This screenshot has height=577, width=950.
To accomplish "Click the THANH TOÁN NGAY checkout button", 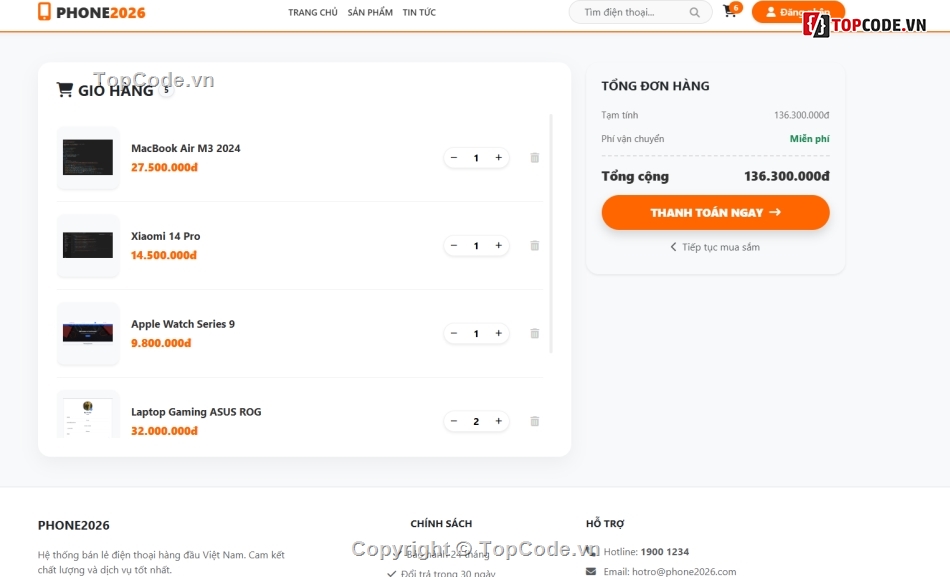I will point(715,212).
